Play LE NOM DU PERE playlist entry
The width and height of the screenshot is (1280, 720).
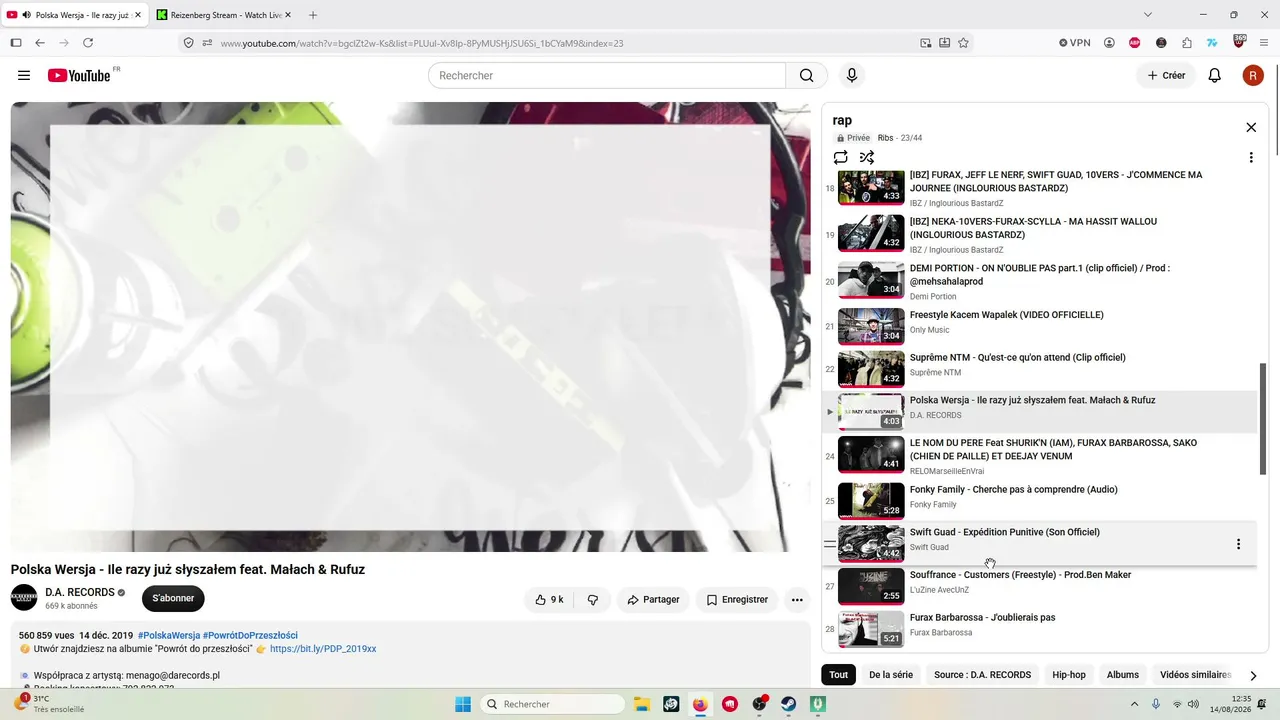[1040, 455]
